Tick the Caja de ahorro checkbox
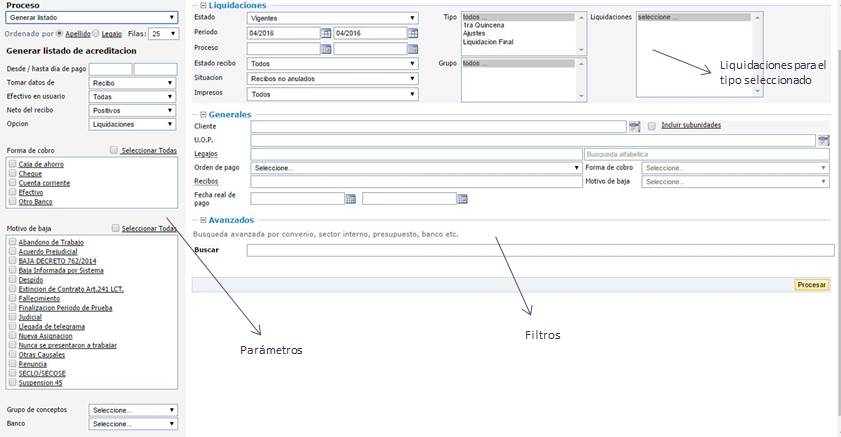Screen dimensions: 841x437 point(11,164)
